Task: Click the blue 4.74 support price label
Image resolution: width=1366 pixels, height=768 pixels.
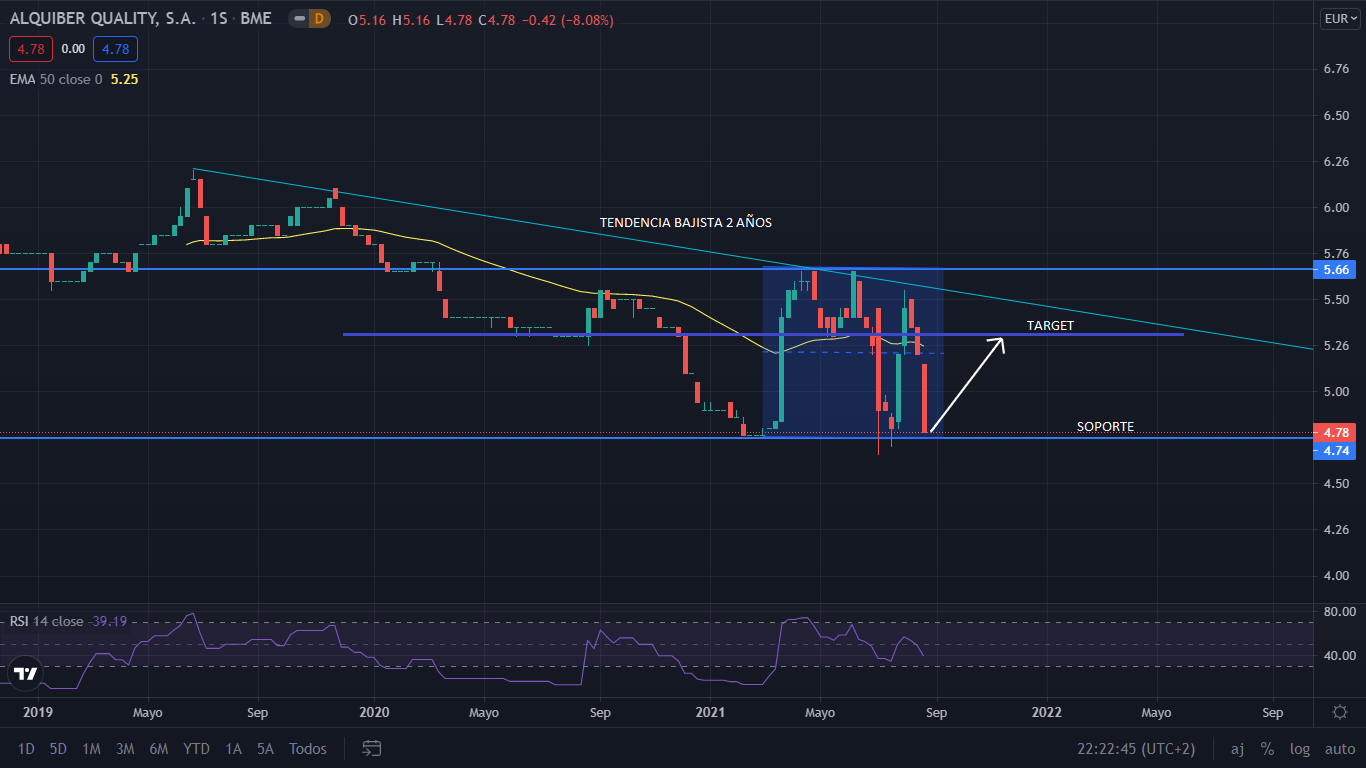Action: (x=1336, y=451)
